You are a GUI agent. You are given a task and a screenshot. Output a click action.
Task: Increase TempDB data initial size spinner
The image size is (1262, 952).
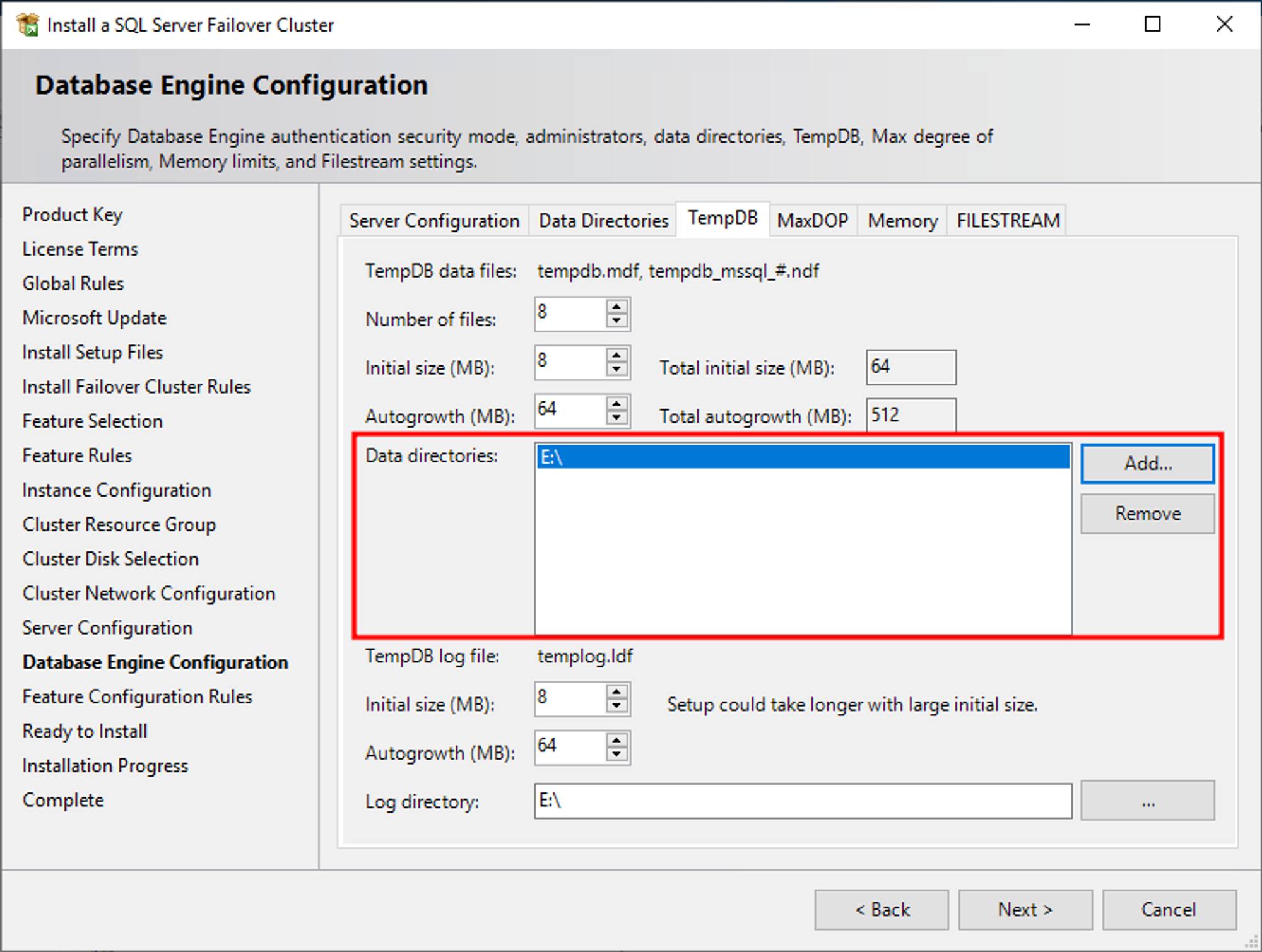coord(616,355)
